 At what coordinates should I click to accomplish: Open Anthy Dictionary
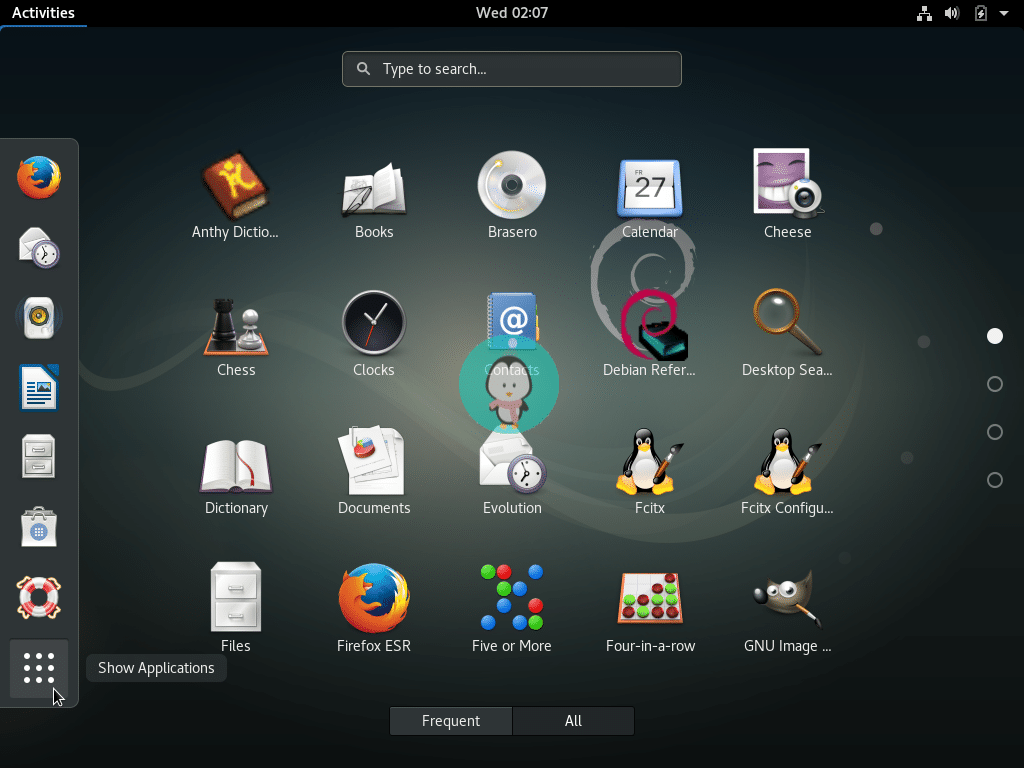click(x=236, y=185)
